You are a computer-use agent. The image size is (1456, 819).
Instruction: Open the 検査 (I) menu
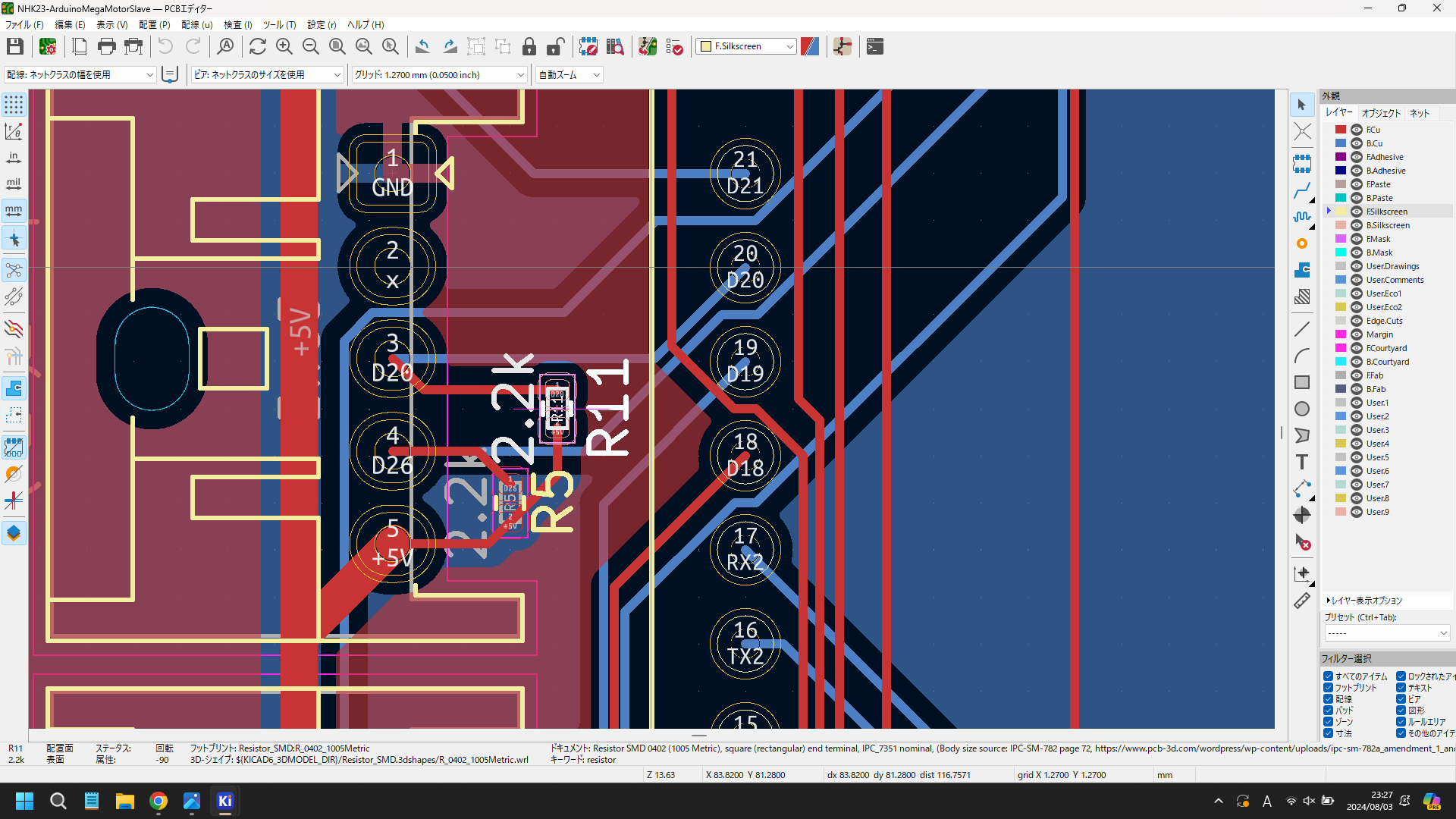pyautogui.click(x=237, y=25)
